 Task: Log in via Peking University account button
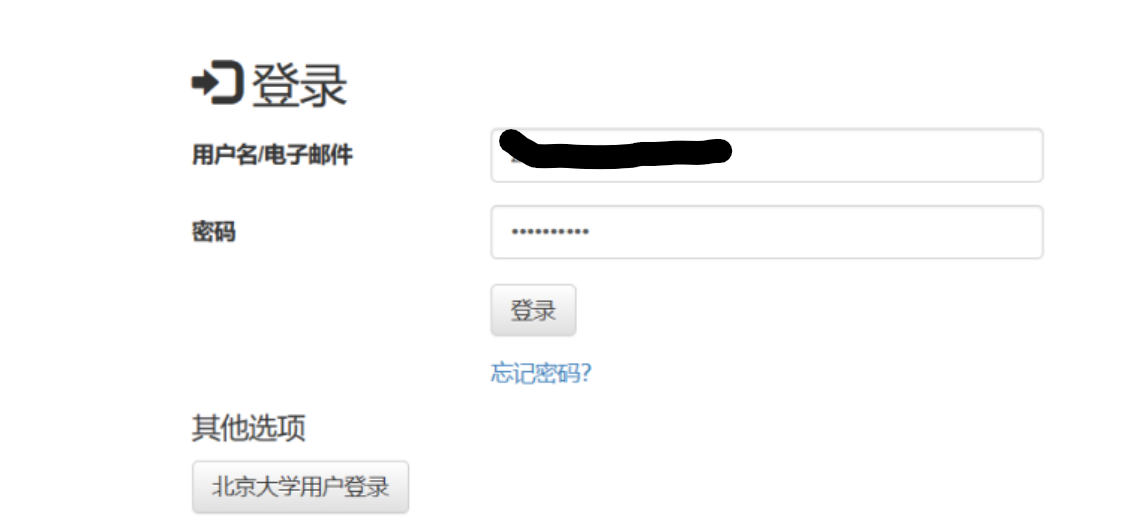tap(301, 487)
